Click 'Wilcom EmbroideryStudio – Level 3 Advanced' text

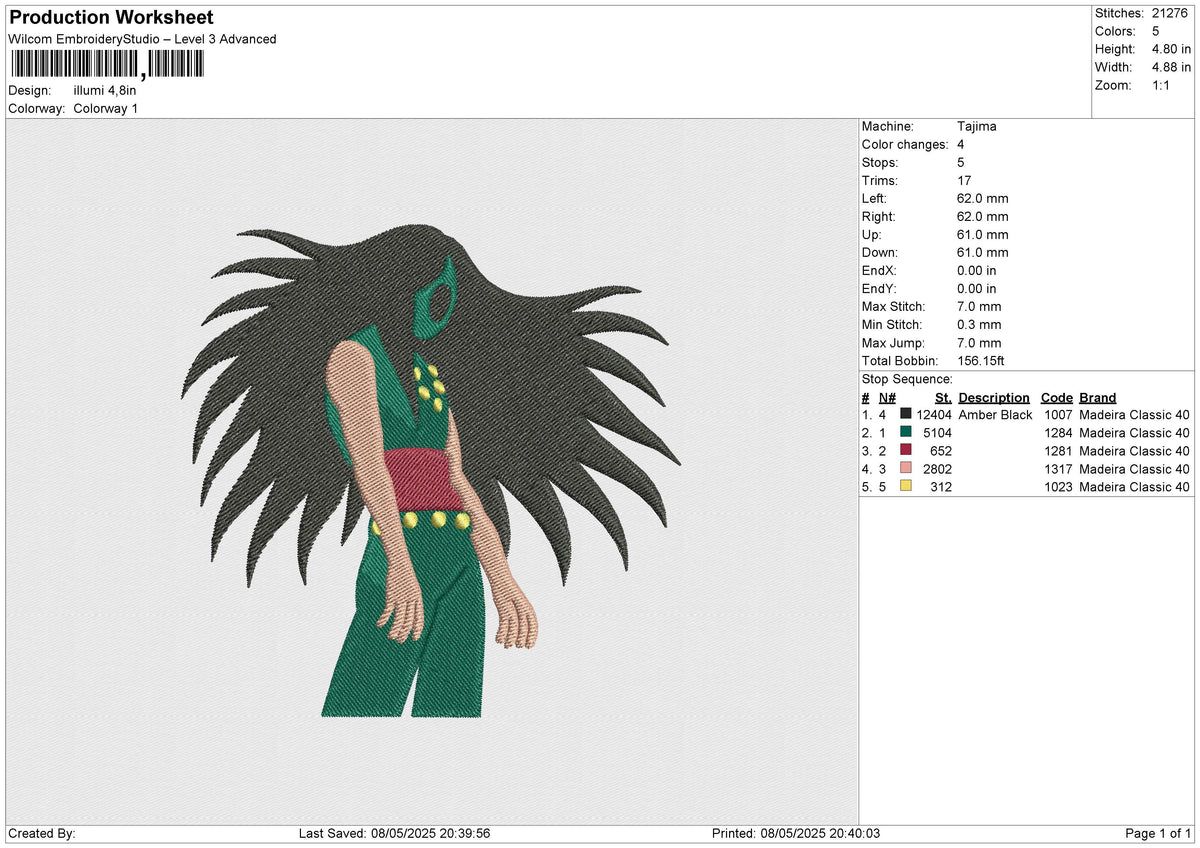(x=142, y=39)
